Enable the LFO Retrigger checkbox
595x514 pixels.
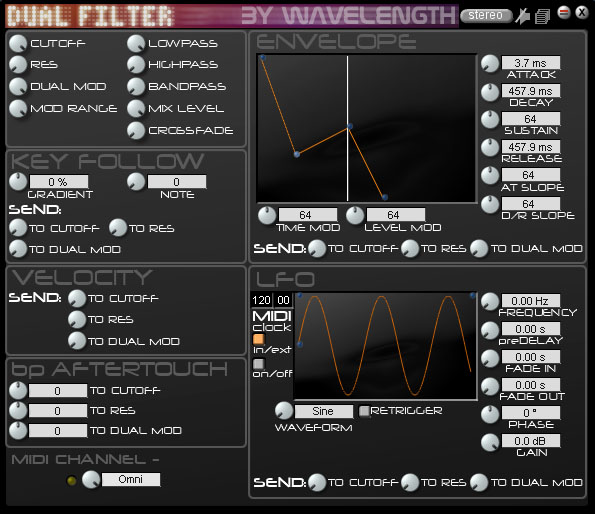click(364, 411)
